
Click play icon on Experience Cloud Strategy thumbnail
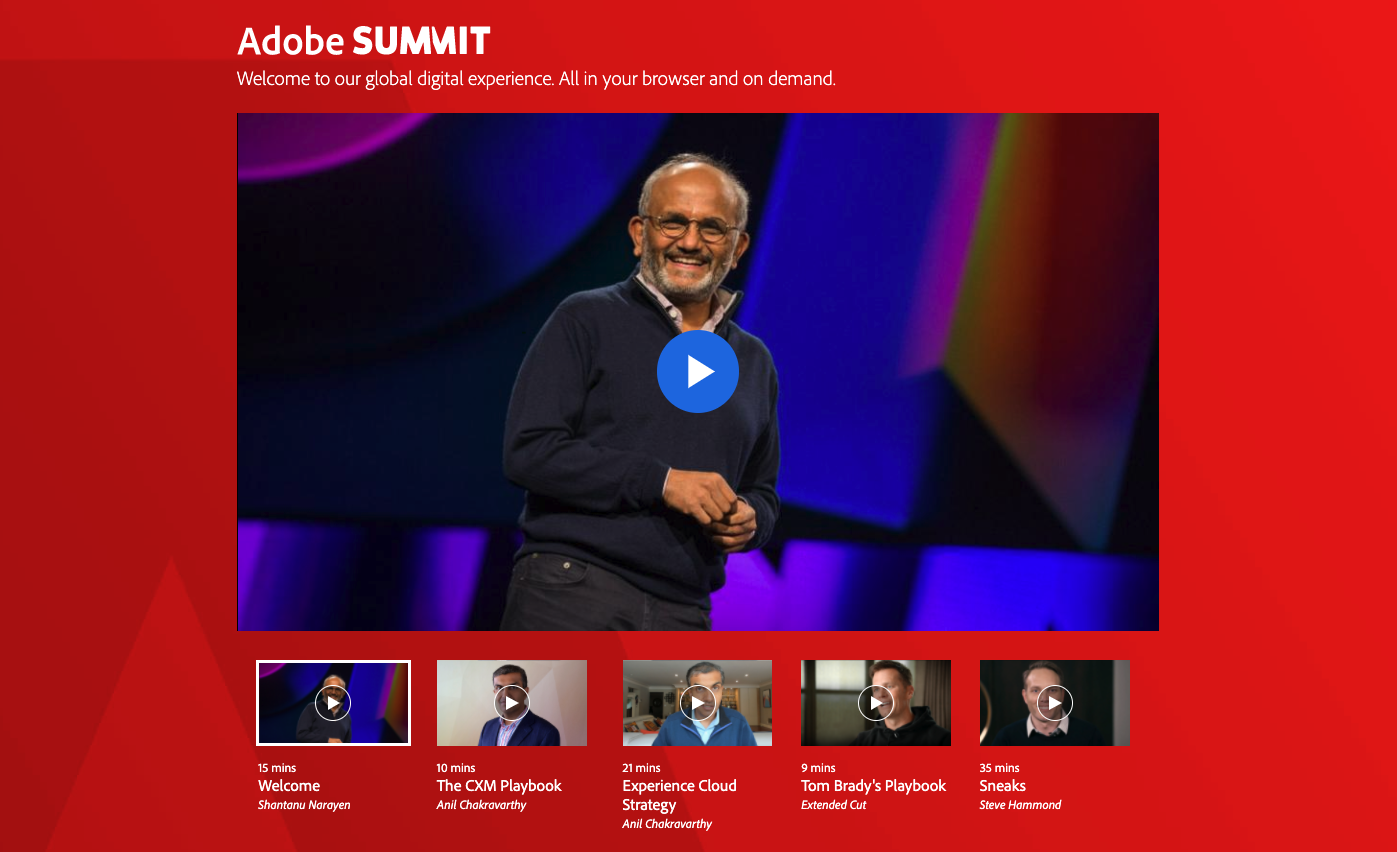point(697,703)
